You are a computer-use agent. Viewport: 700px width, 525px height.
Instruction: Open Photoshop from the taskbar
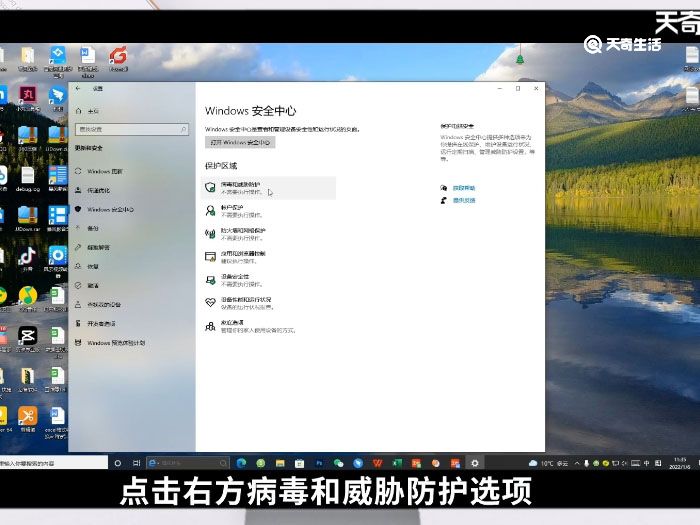pyautogui.click(x=319, y=463)
